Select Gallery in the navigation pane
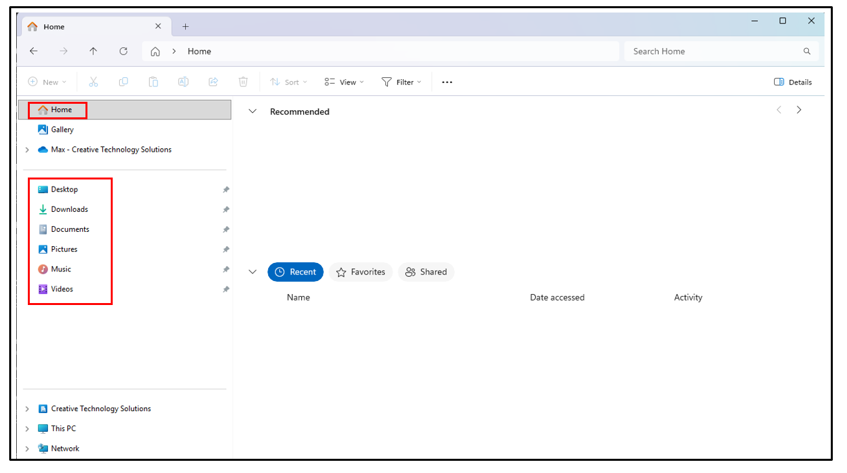The height and width of the screenshot is (473, 847). [x=62, y=130]
